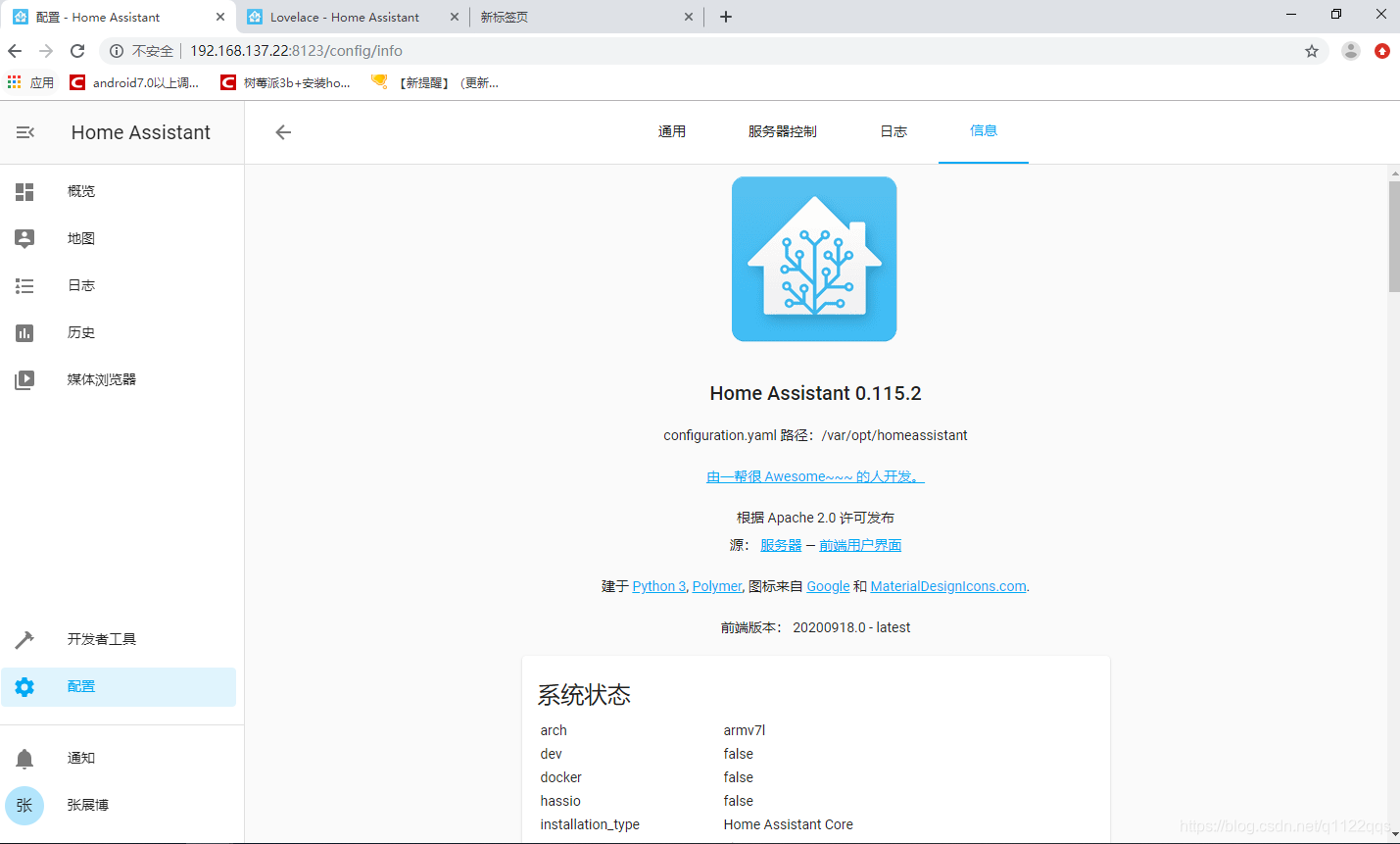Go back with the arrow in the config header

(283, 132)
